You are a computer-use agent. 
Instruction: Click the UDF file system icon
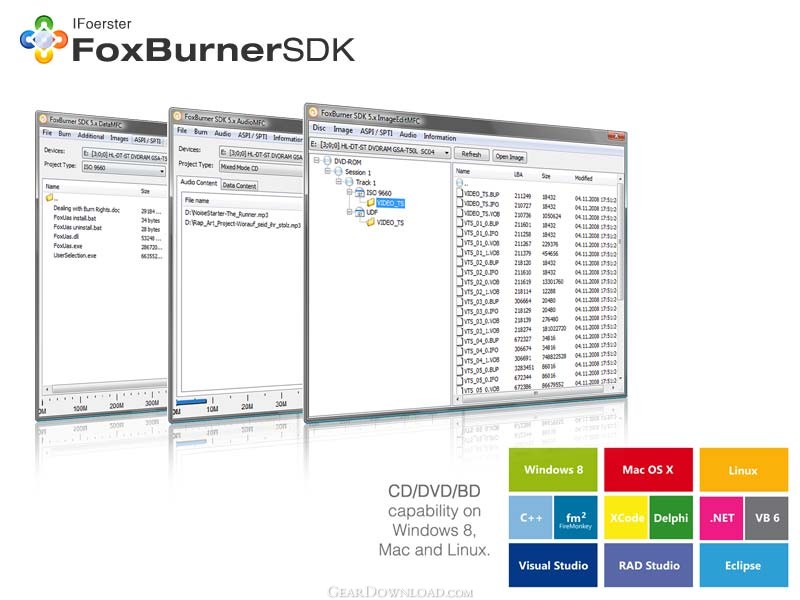tap(360, 212)
